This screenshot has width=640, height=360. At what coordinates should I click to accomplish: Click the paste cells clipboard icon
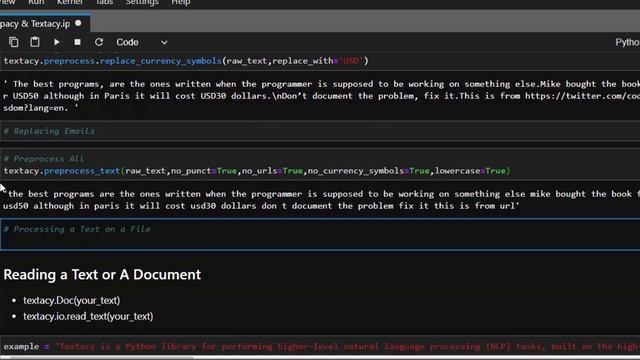35,42
